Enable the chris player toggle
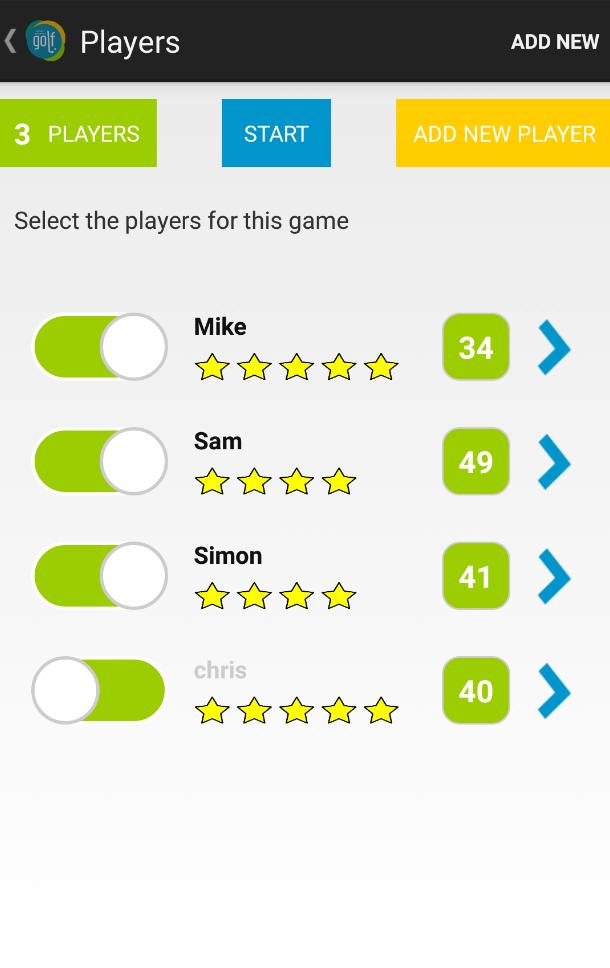 click(x=99, y=690)
